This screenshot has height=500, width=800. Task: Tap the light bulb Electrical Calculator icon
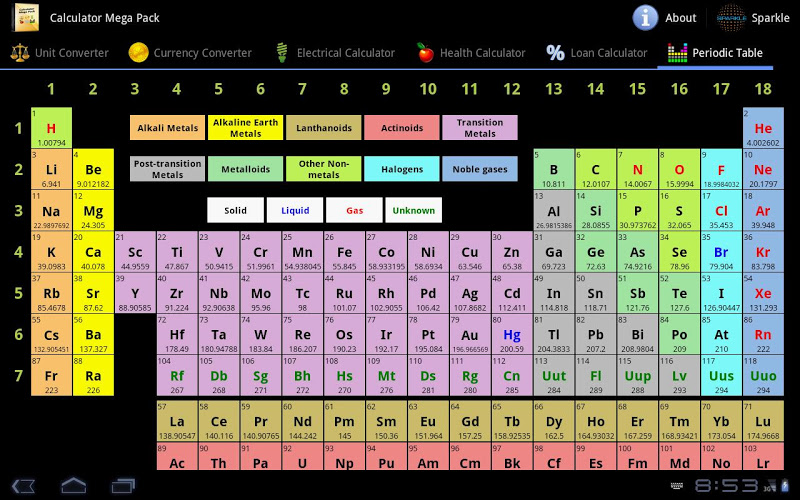(282, 53)
